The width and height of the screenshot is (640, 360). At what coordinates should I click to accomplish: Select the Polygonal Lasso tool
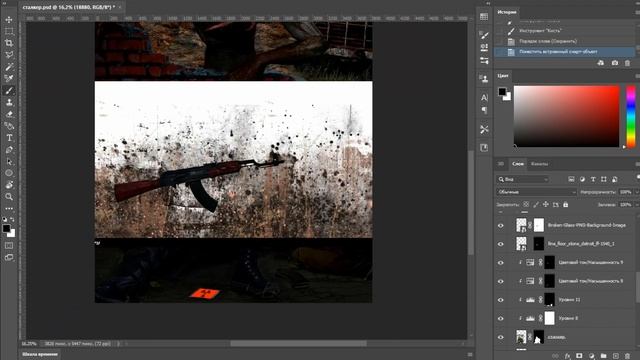click(x=9, y=55)
